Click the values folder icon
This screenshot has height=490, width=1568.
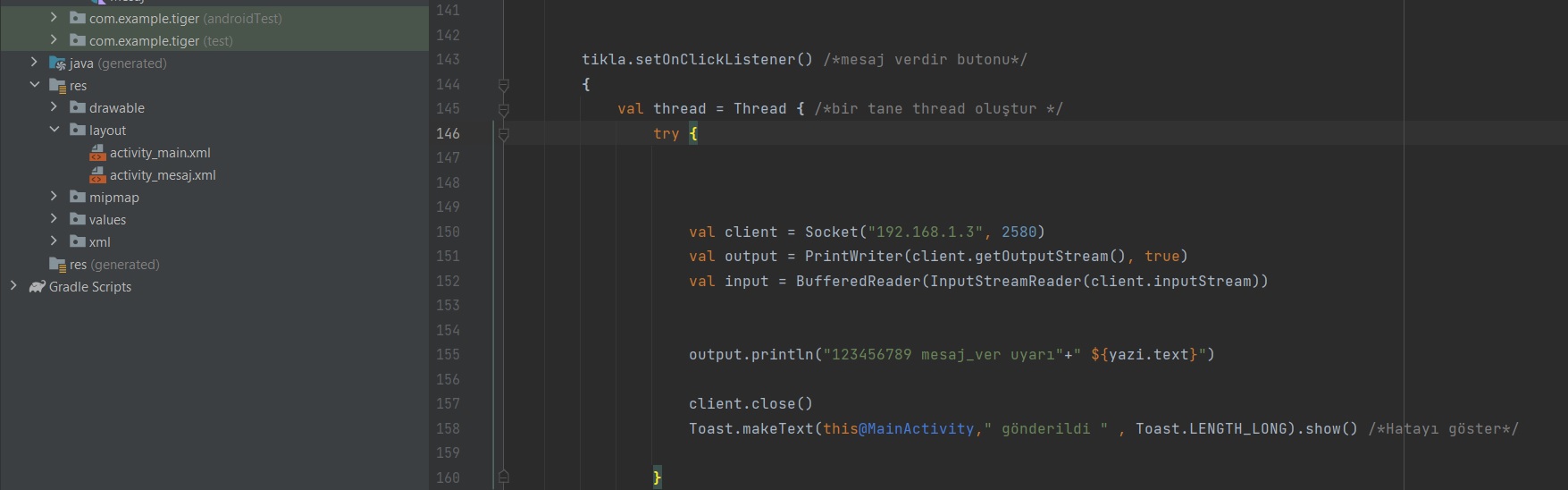78,219
